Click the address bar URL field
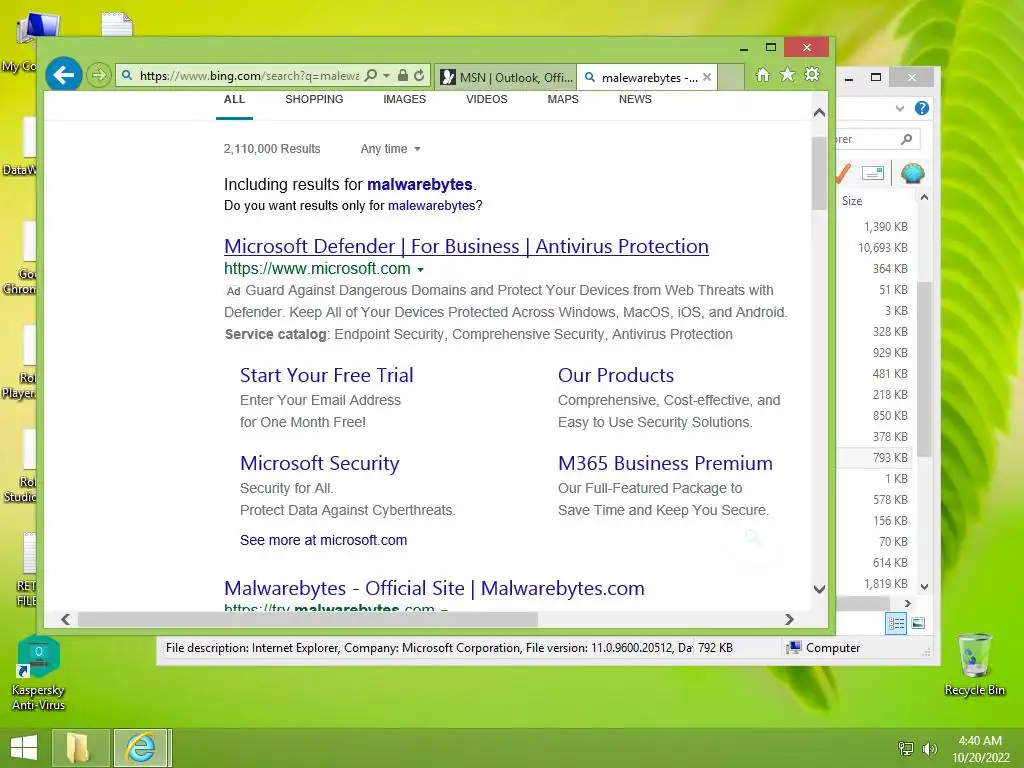Viewport: 1024px width, 768px height. [248, 76]
